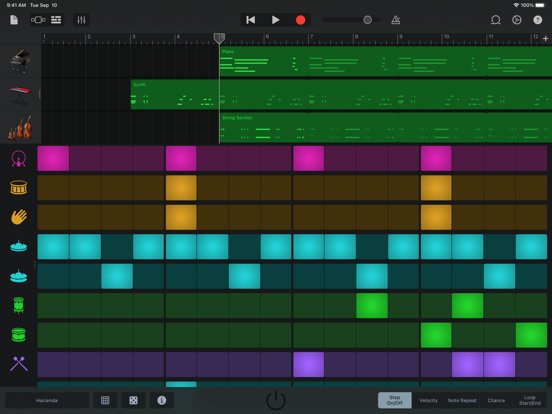Viewport: 552px width, 414px height.
Task: Turn on the third step in upper hi-hat row
Action: point(117,247)
